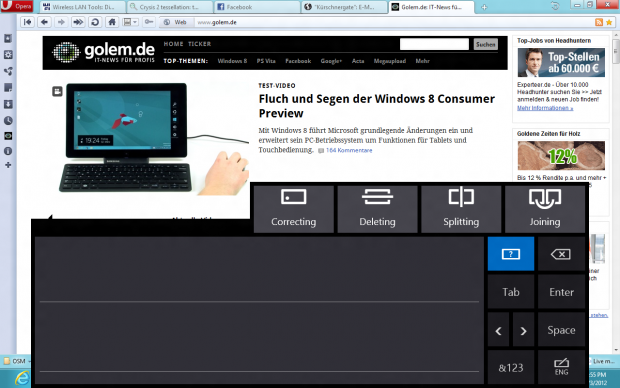Add a sidebar panel with plus icon
620x388 pixels.
[8, 165]
